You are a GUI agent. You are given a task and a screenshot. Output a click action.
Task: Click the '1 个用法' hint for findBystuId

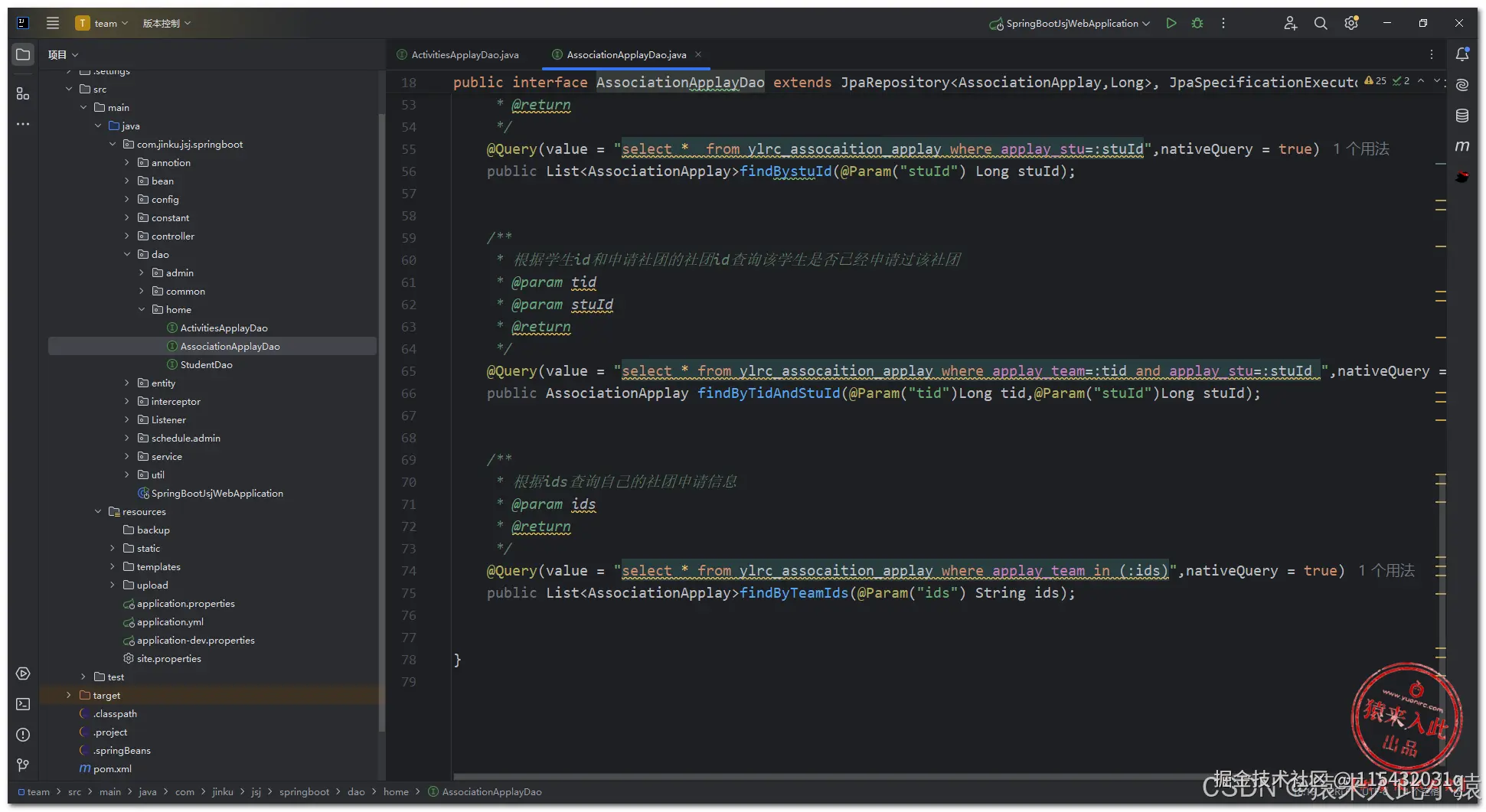[1361, 149]
